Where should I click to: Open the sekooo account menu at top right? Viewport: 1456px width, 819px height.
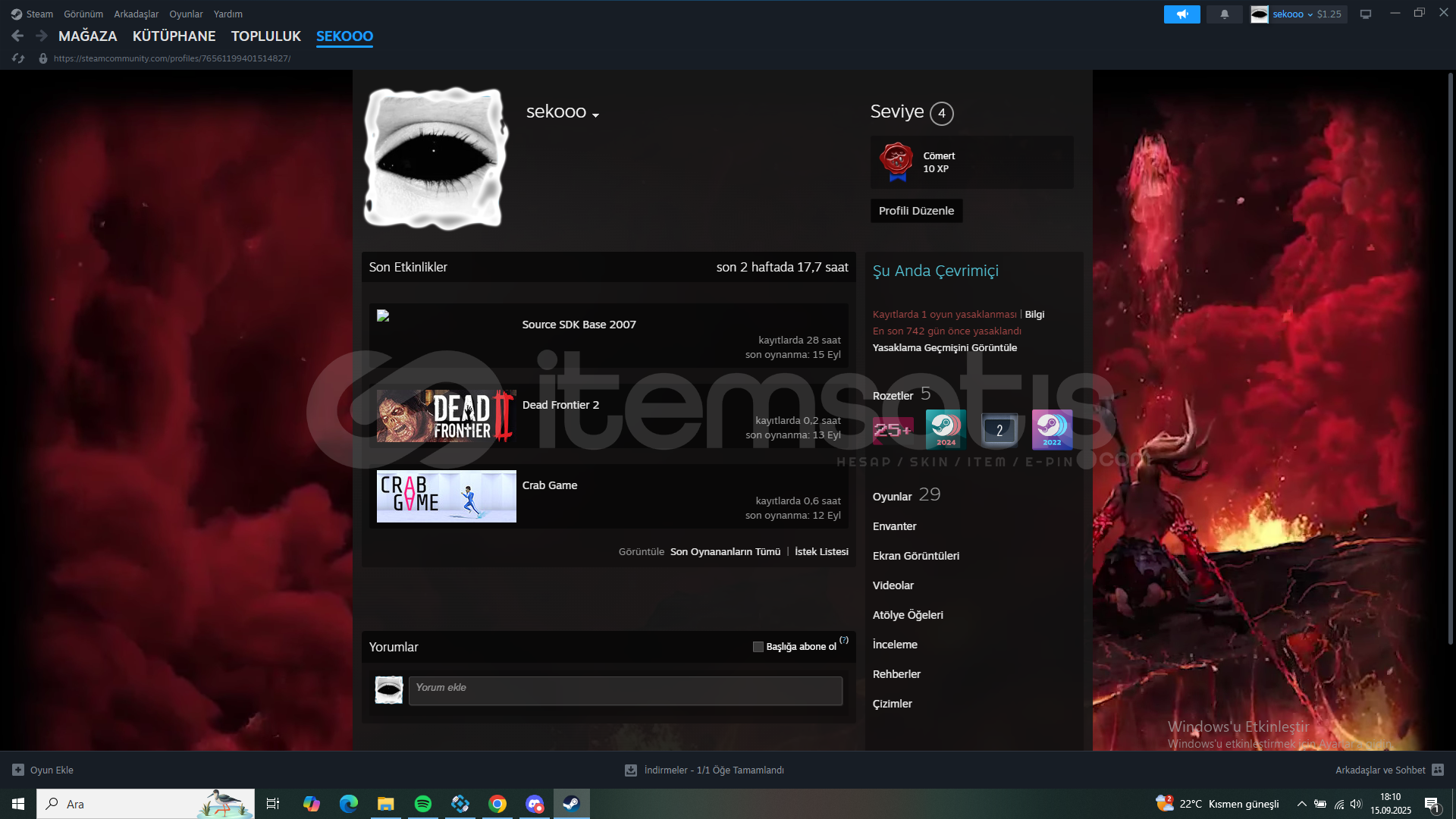pos(1298,14)
